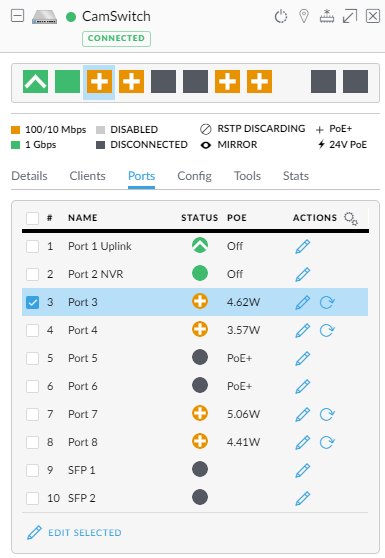Check the Port 7 checkbox
The height and width of the screenshot is (558, 385).
click(x=32, y=414)
